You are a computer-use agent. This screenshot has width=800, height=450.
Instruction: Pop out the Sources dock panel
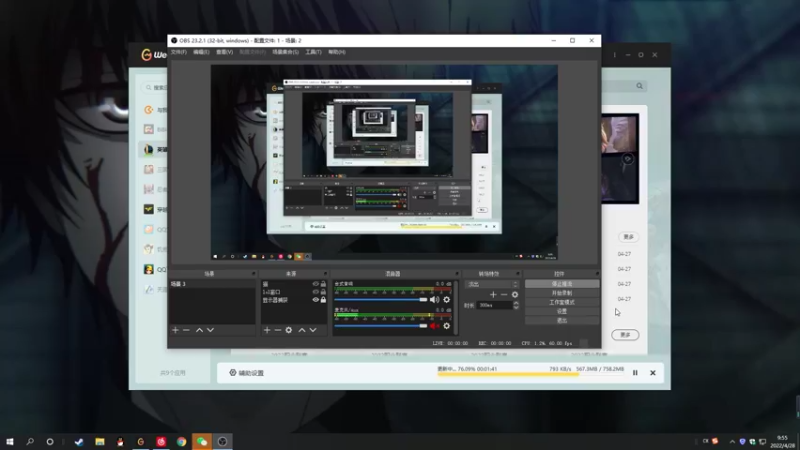tap(324, 274)
